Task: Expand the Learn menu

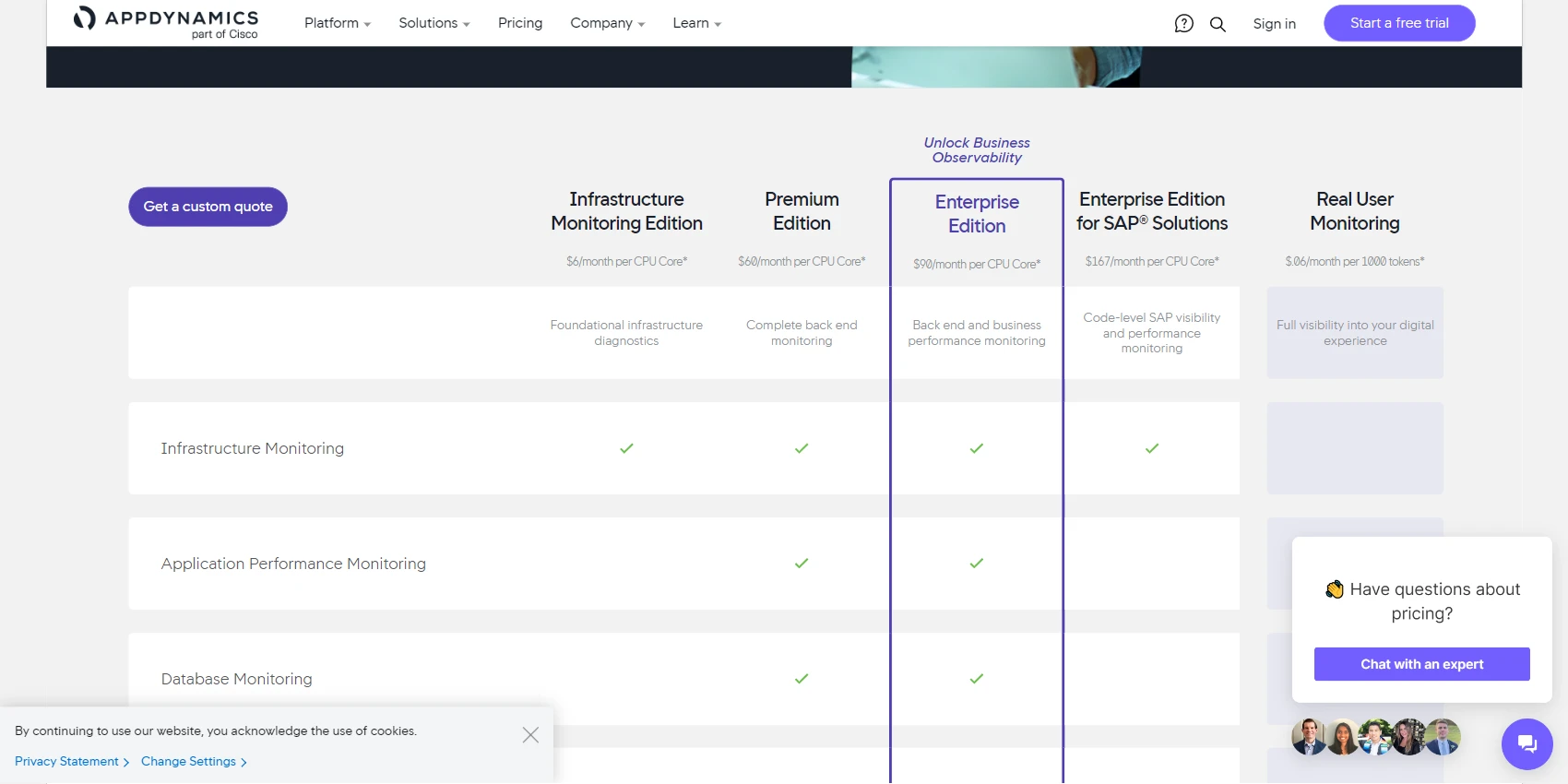Action: 697,23
